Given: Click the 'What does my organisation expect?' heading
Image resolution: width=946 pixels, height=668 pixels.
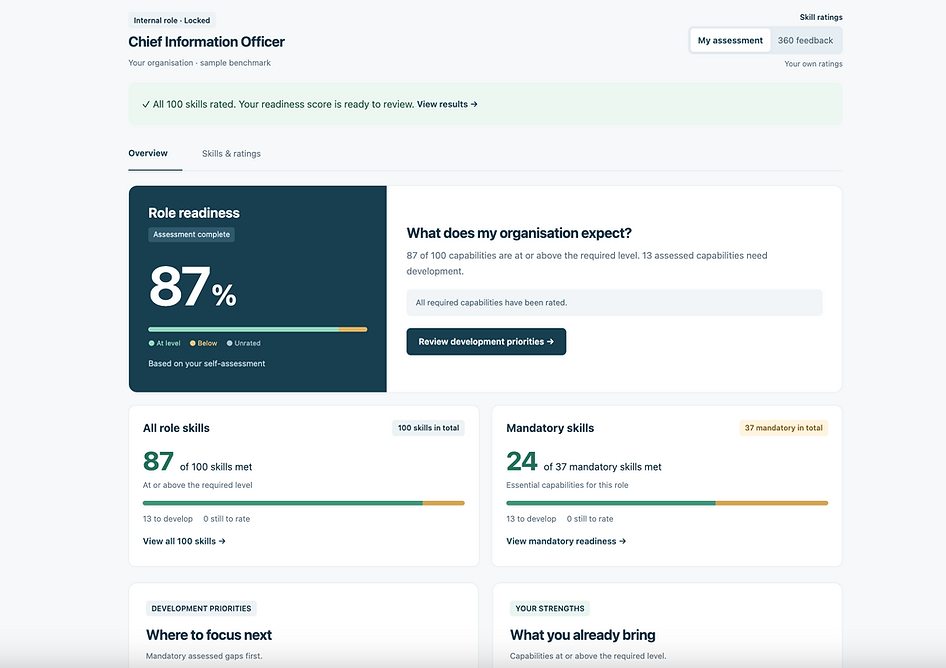Looking at the screenshot, I should pyautogui.click(x=519, y=233).
